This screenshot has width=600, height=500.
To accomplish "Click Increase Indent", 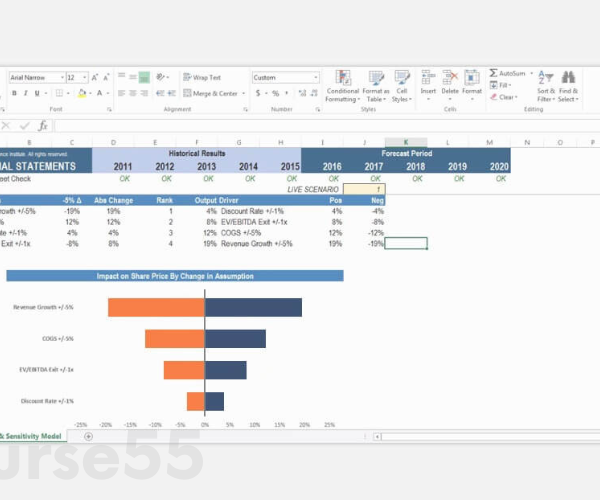I will click(171, 93).
